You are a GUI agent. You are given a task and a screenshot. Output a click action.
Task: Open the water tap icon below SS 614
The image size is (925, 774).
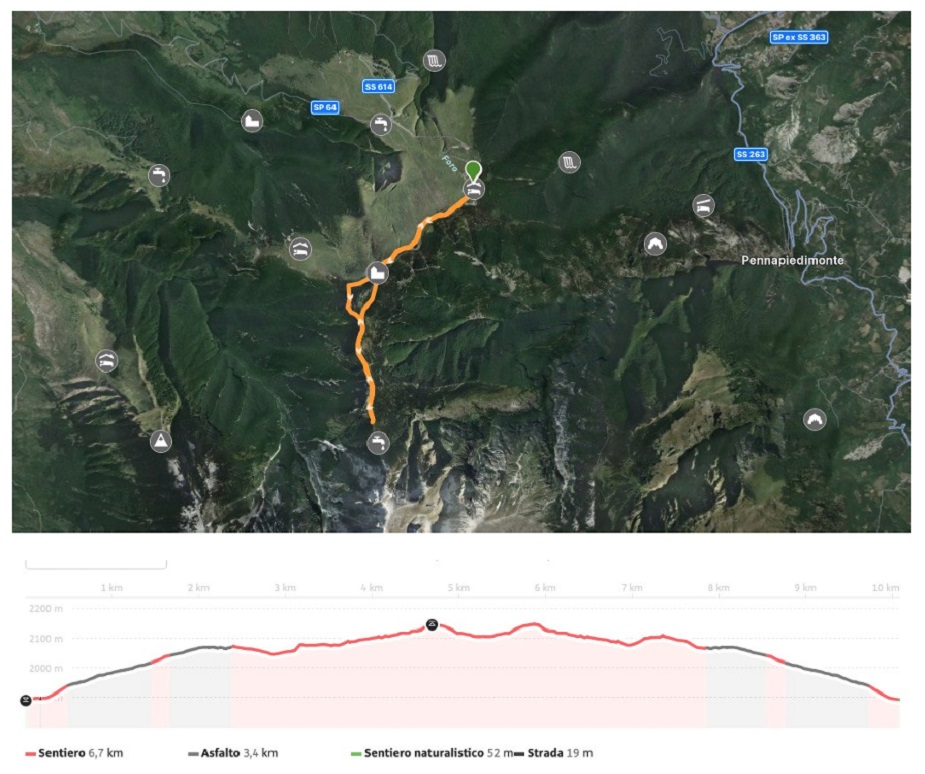click(x=381, y=124)
